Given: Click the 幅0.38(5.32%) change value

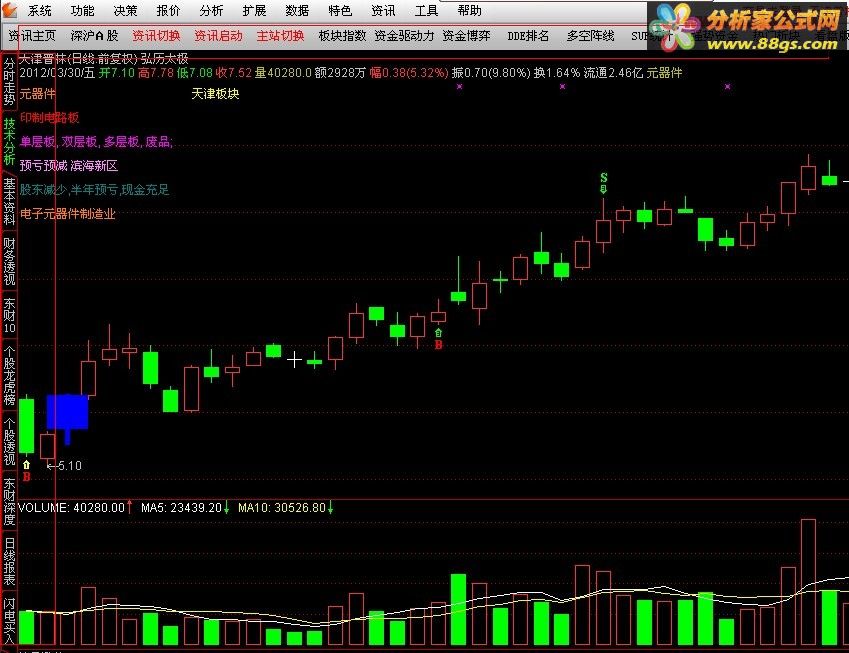Looking at the screenshot, I should pyautogui.click(x=409, y=73).
